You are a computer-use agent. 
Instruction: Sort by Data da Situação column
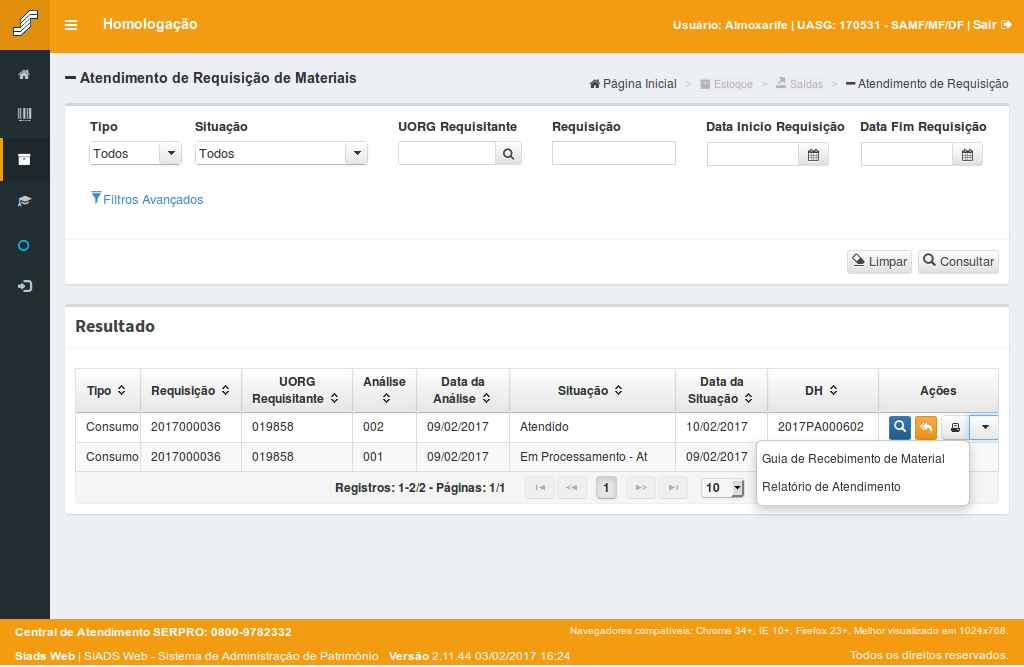pos(722,391)
